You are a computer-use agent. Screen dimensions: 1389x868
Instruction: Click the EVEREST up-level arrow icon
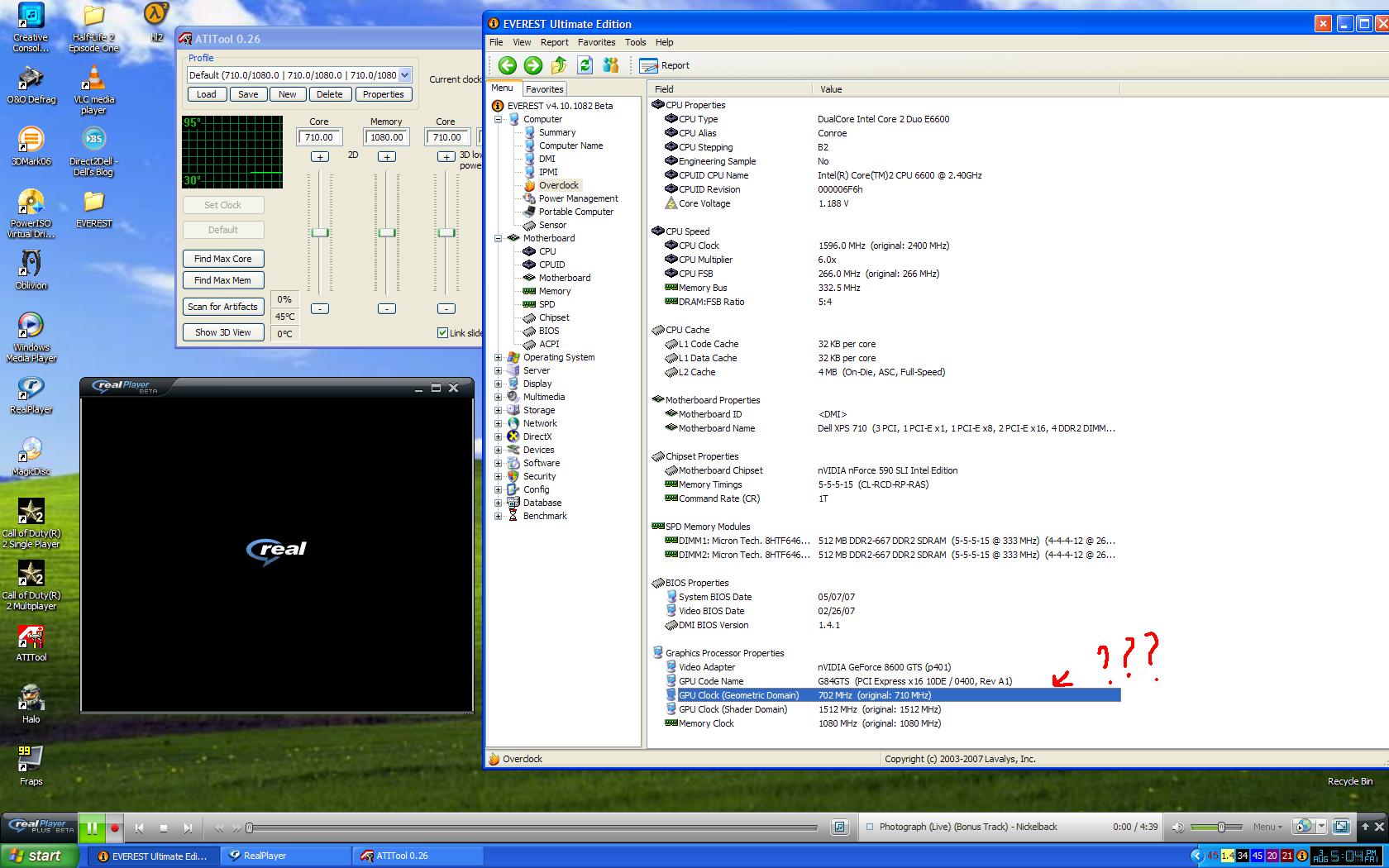(x=559, y=65)
